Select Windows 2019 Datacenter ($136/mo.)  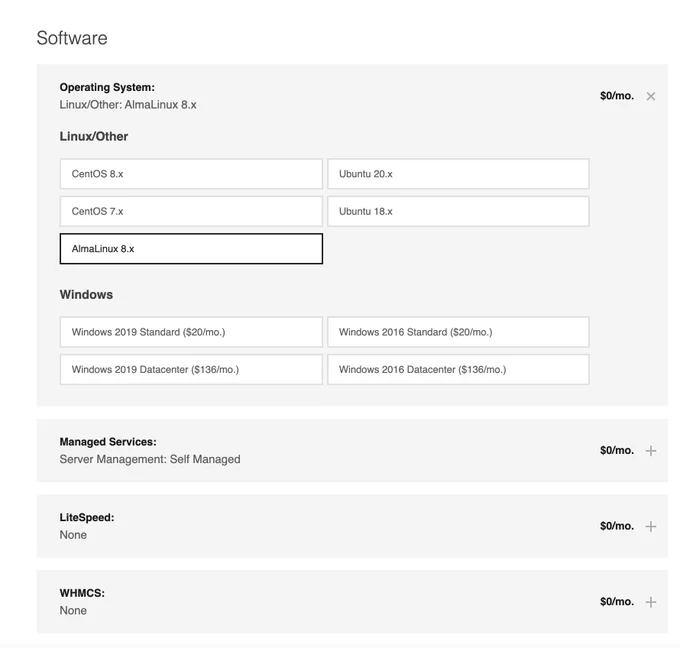point(191,370)
